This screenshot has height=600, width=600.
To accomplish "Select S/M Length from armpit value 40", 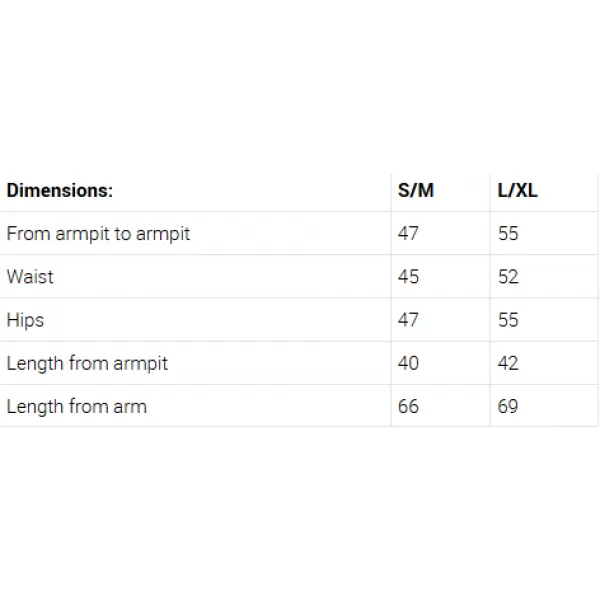I will (x=408, y=363).
